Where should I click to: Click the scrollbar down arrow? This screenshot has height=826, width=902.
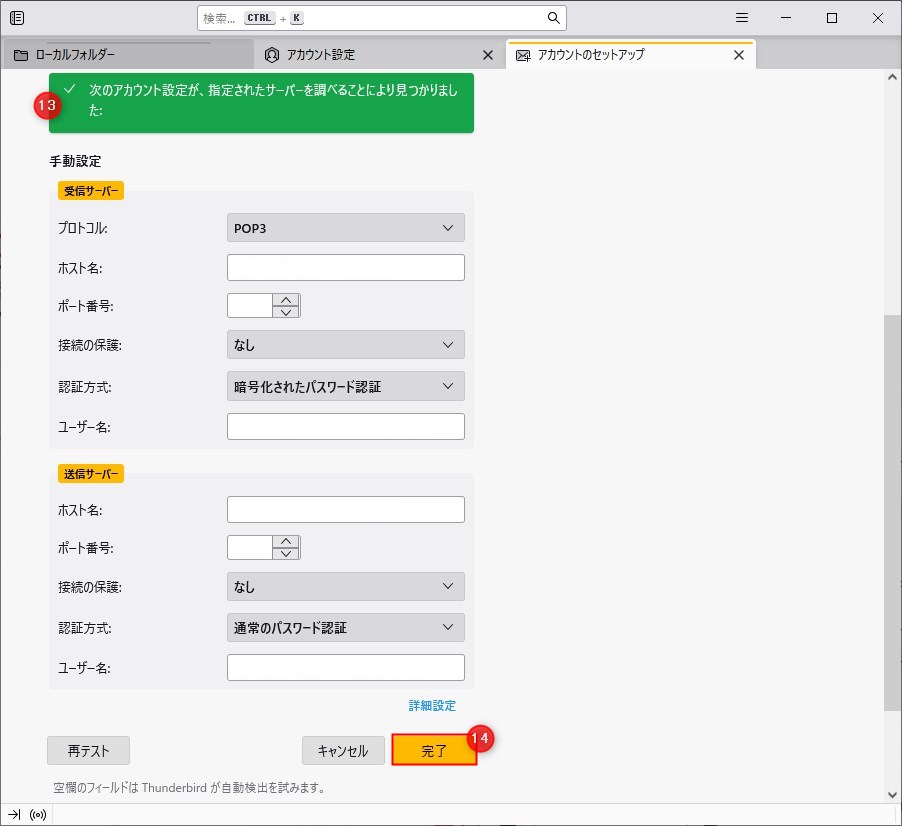pyautogui.click(x=892, y=795)
